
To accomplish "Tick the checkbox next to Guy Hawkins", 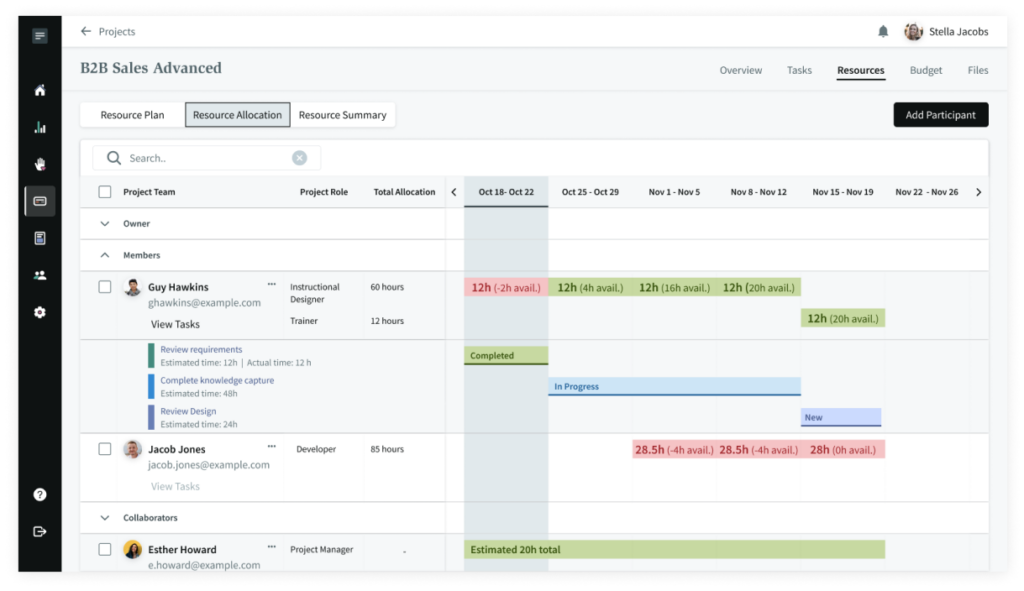I will point(105,287).
